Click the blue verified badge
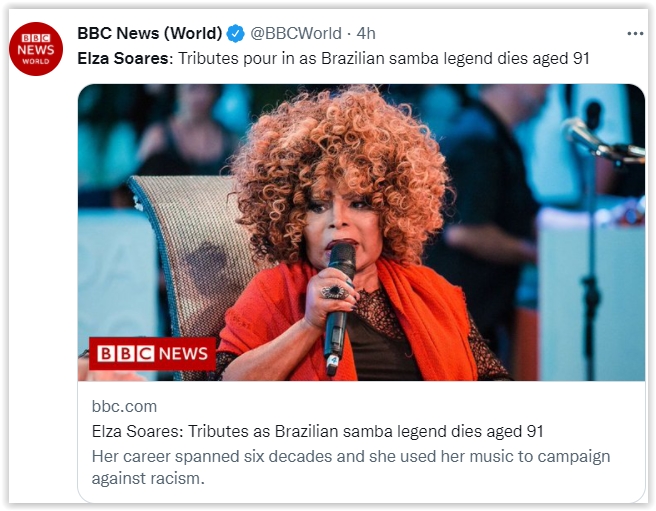Image resolution: width=656 pixels, height=511 pixels. tap(235, 34)
